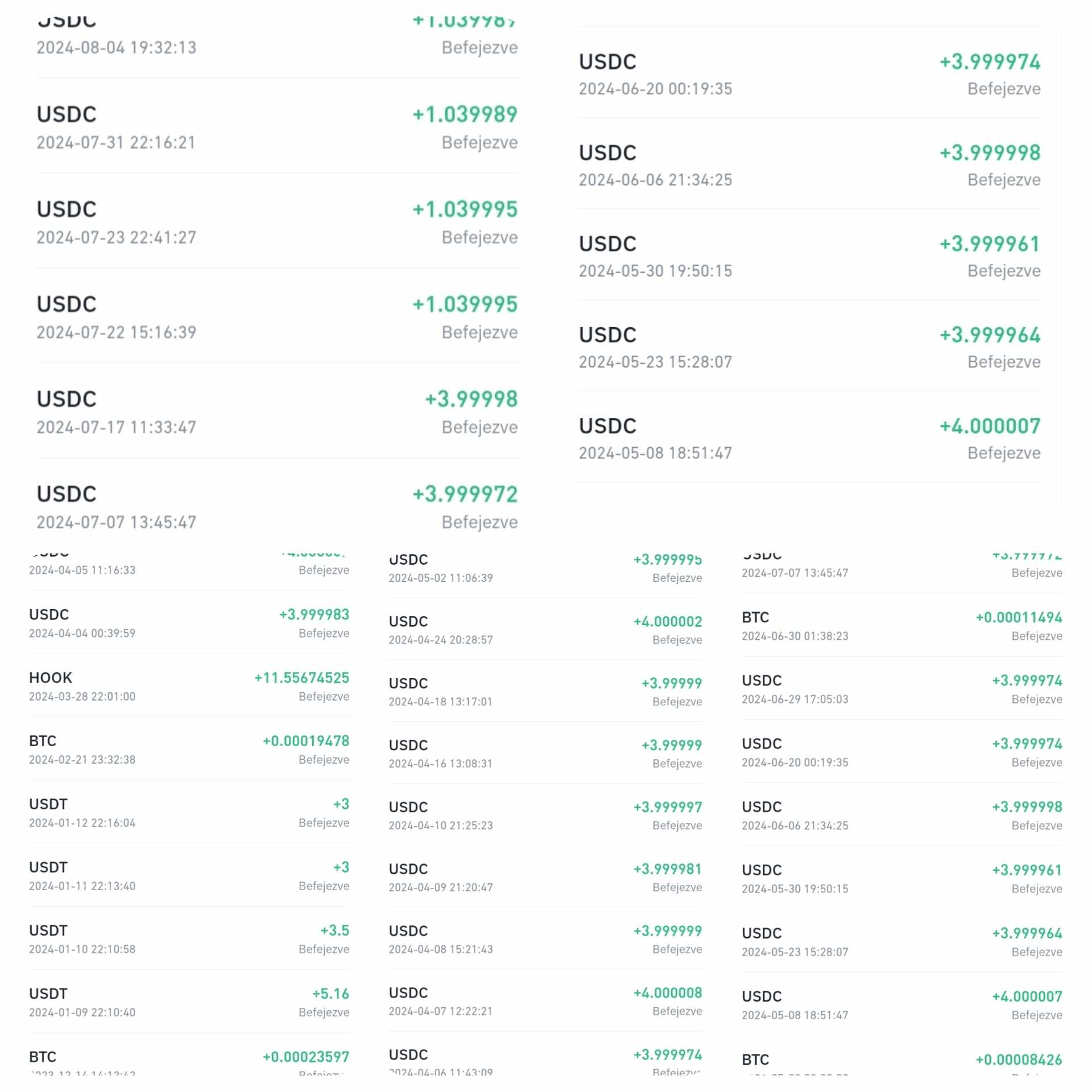This screenshot has height=1092, width=1092.
Task: Select the USDC +3.99998 deposit row
Action: pyautogui.click(x=277, y=411)
